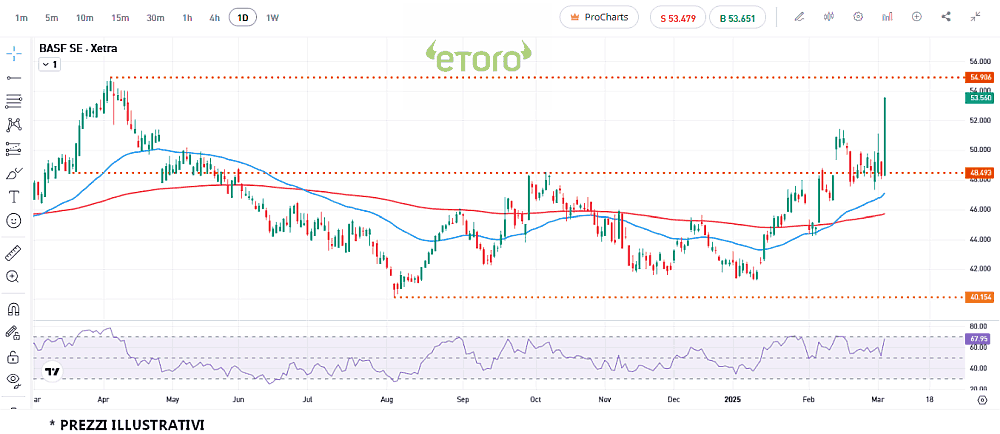The width and height of the screenshot is (1000, 434).
Task: Switch to the 4h timeframe
Action: (214, 18)
